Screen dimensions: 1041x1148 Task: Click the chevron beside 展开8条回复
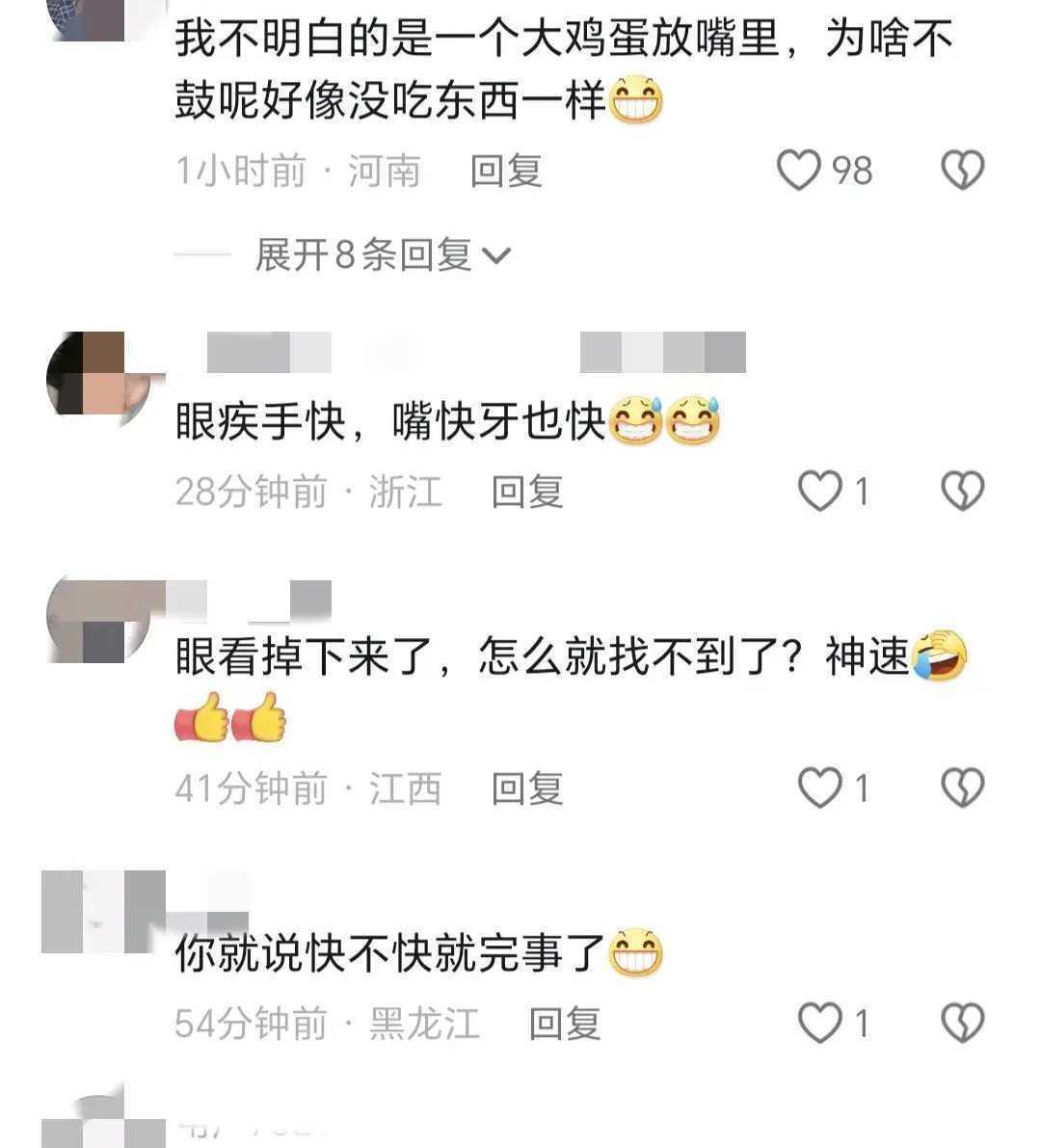pos(496,255)
